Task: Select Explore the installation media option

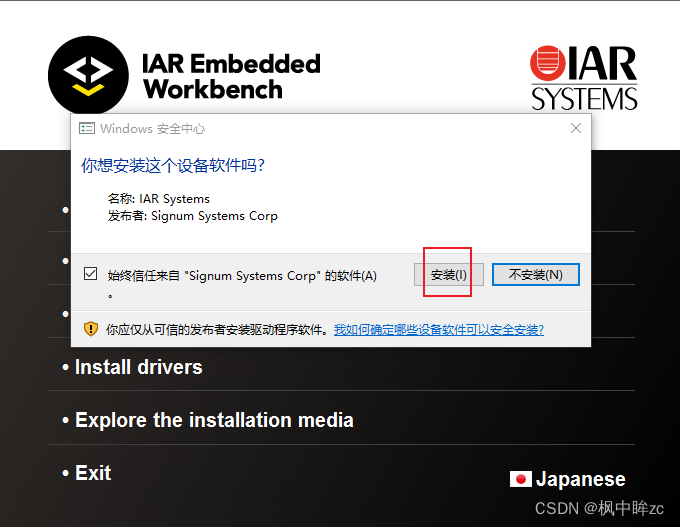Action: (x=214, y=420)
